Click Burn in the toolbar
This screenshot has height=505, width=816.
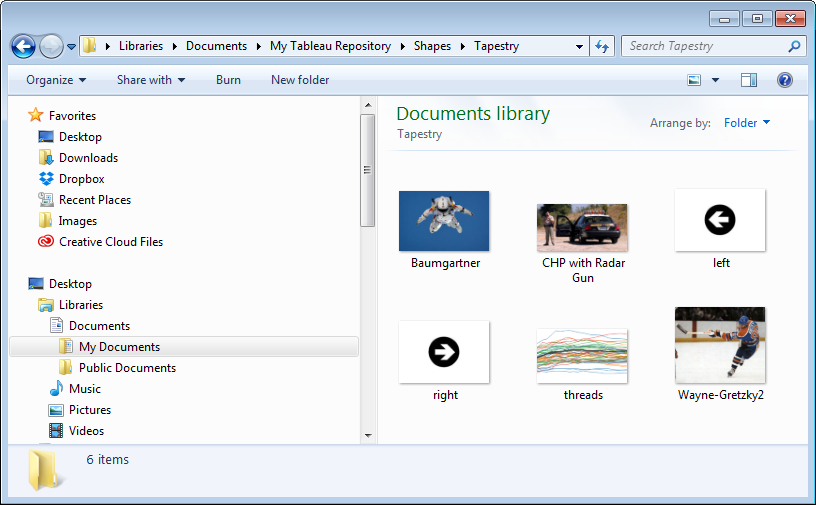coord(228,80)
